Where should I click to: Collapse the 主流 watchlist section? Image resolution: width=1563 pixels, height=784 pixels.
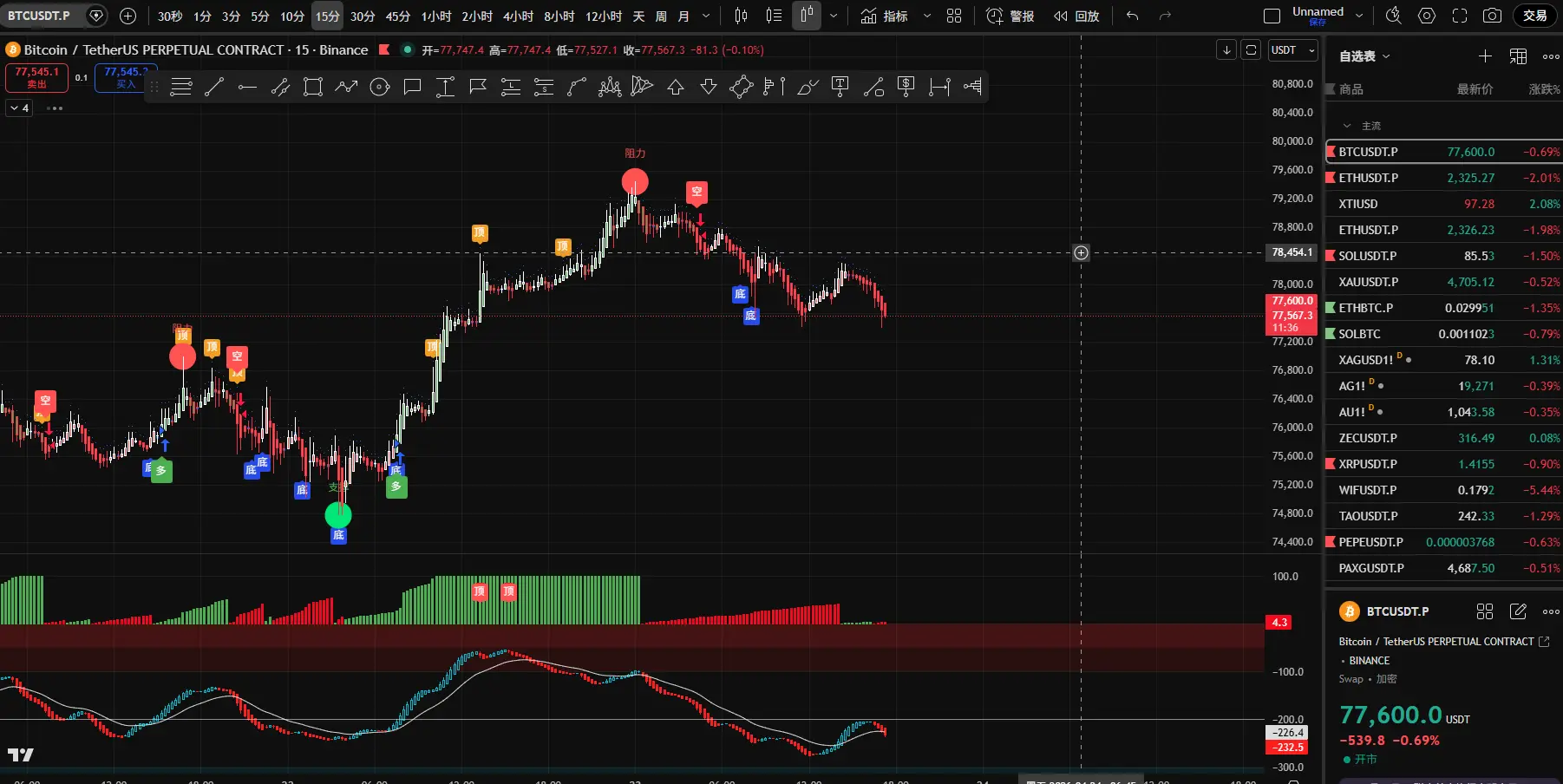1347,126
